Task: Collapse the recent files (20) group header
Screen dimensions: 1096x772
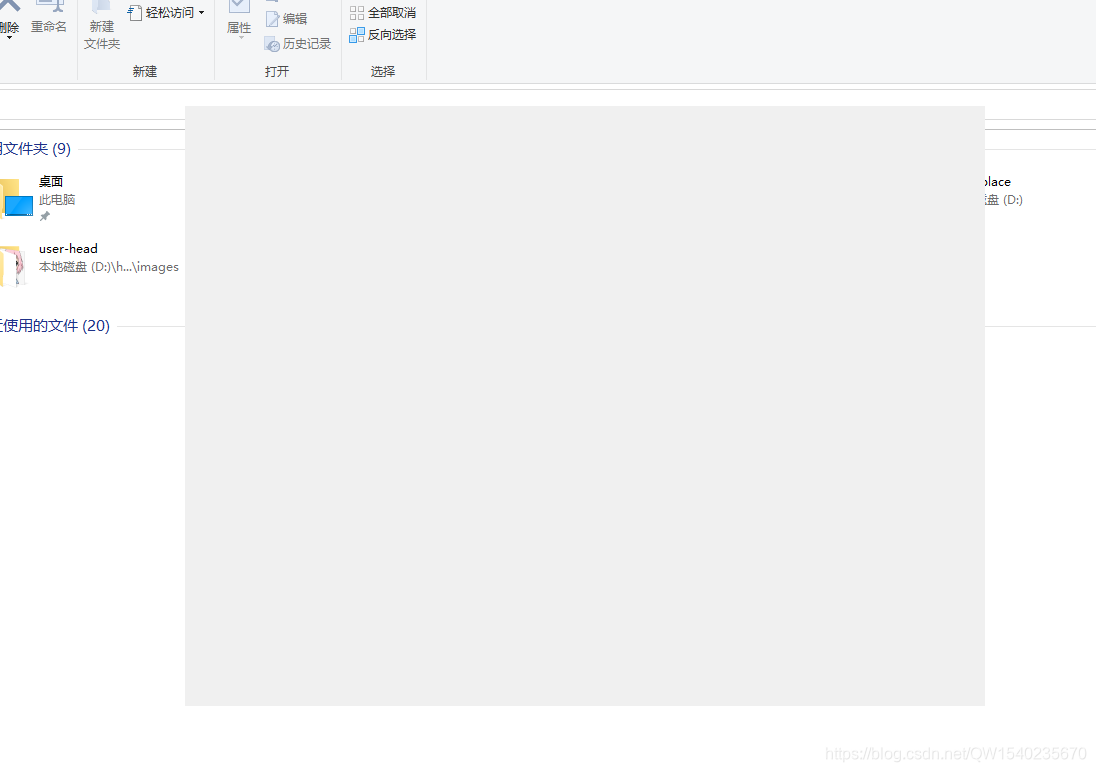Action: point(55,326)
